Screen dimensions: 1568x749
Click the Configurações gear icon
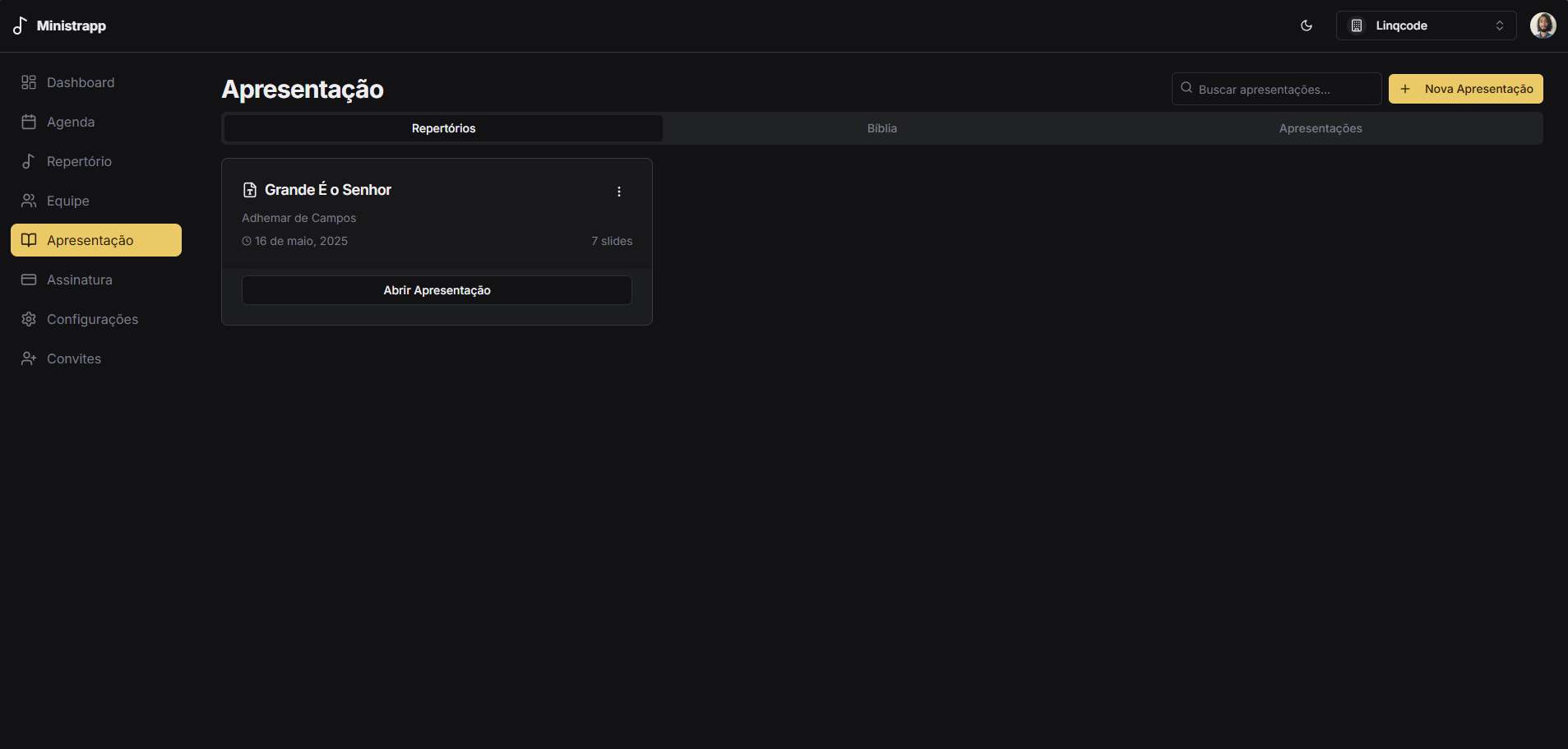(x=29, y=319)
